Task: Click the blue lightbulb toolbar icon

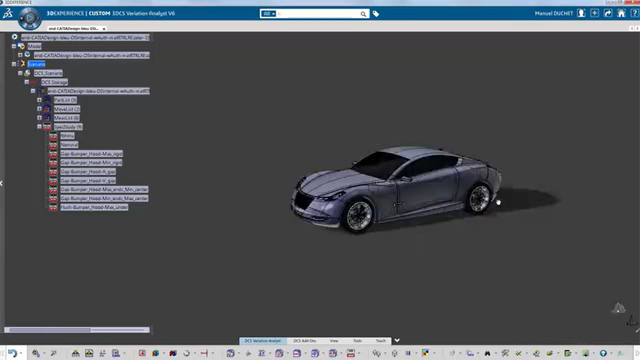Action: pos(603,353)
